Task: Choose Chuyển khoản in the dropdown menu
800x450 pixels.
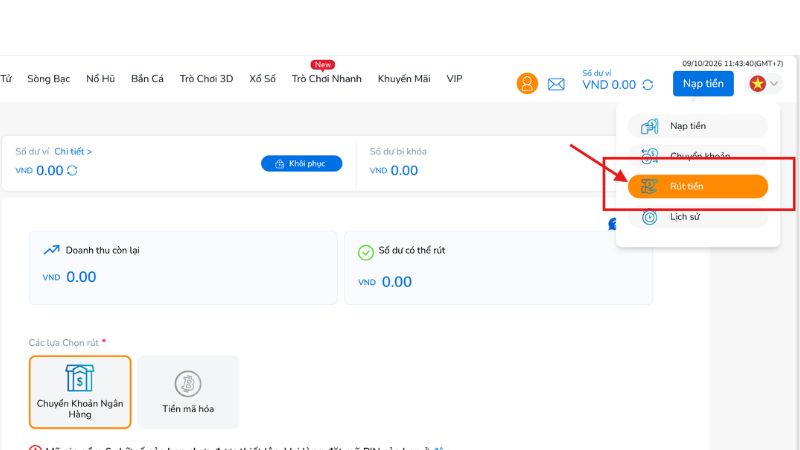Action: click(x=697, y=156)
